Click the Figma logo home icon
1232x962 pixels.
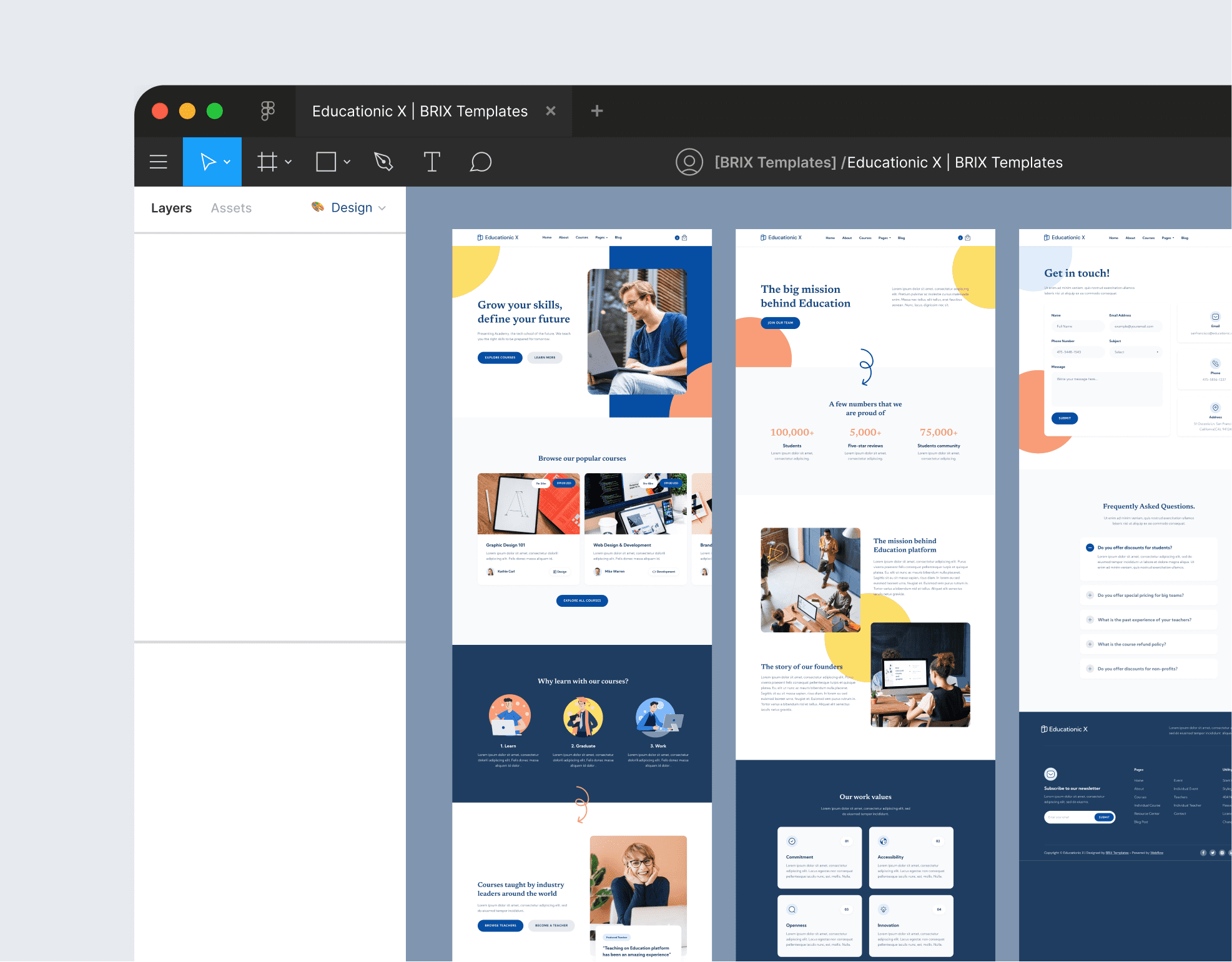[x=268, y=111]
